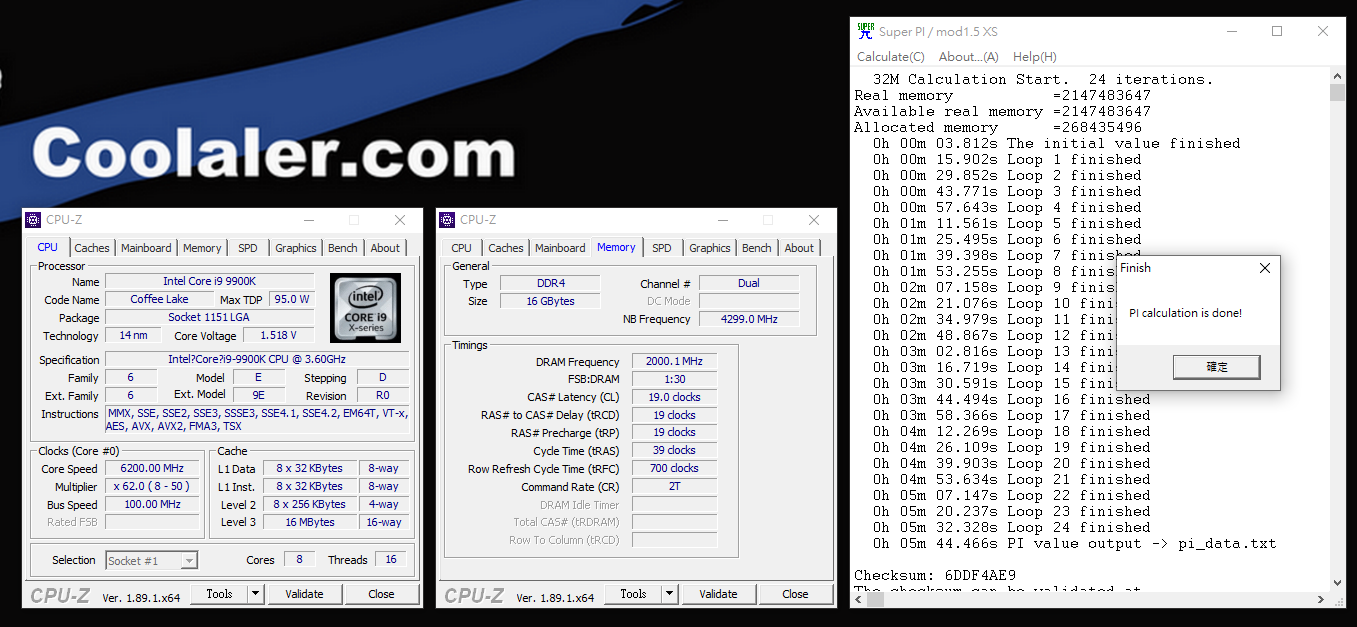The width and height of the screenshot is (1357, 627).
Task: Click Validate button in CPU window
Action: [304, 594]
